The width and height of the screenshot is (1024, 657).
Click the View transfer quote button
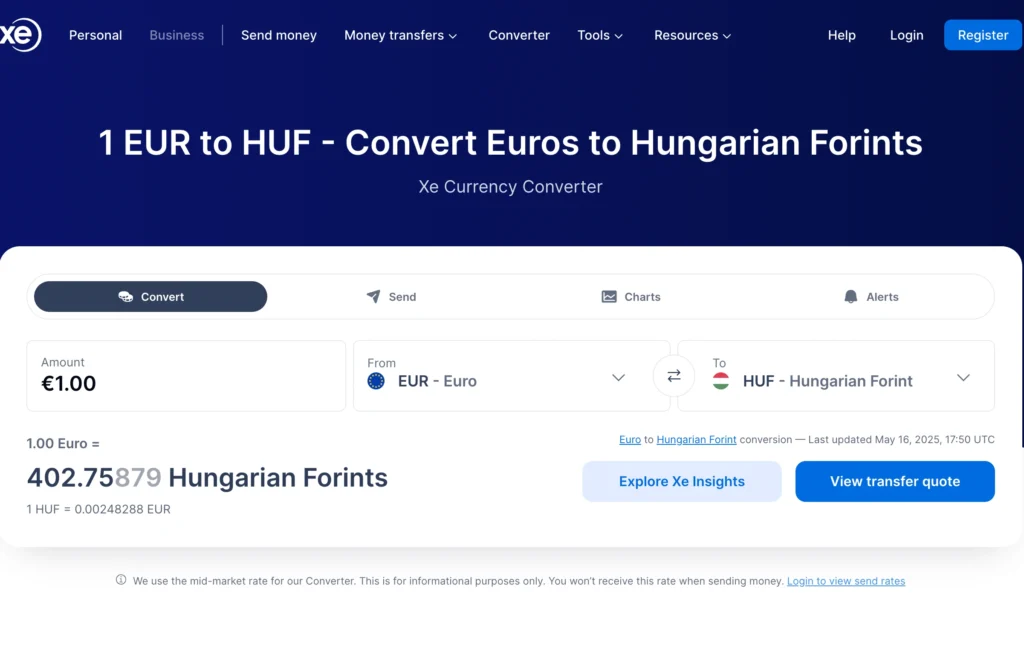(895, 481)
